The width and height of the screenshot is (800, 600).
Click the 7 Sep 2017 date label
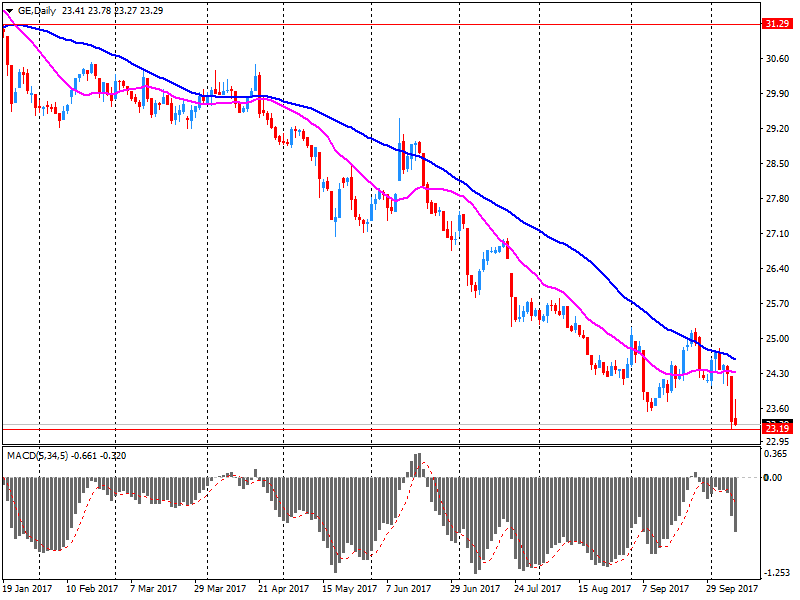(666, 589)
